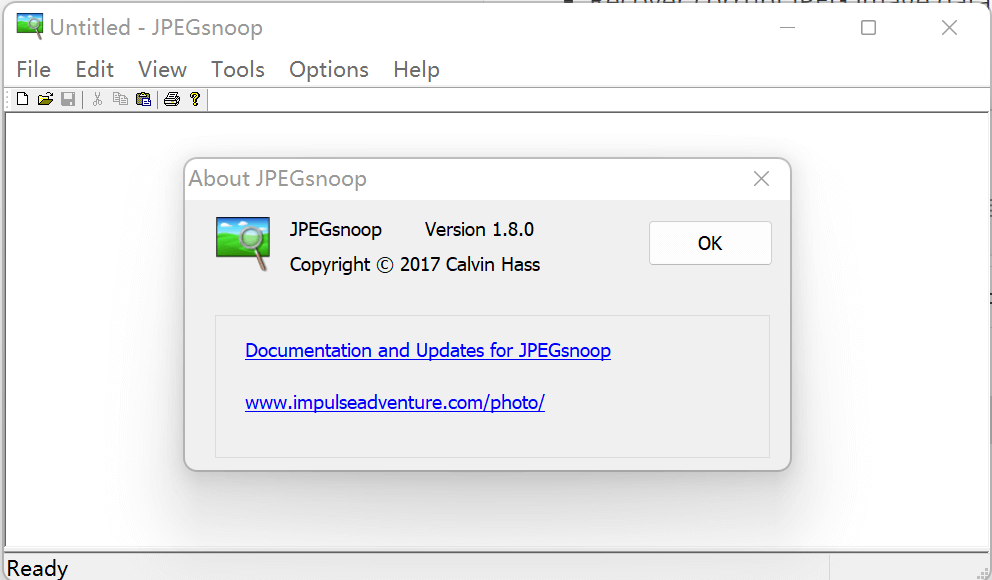The height and width of the screenshot is (580, 992).
Task: Click the Cut scissors icon
Action: point(97,99)
